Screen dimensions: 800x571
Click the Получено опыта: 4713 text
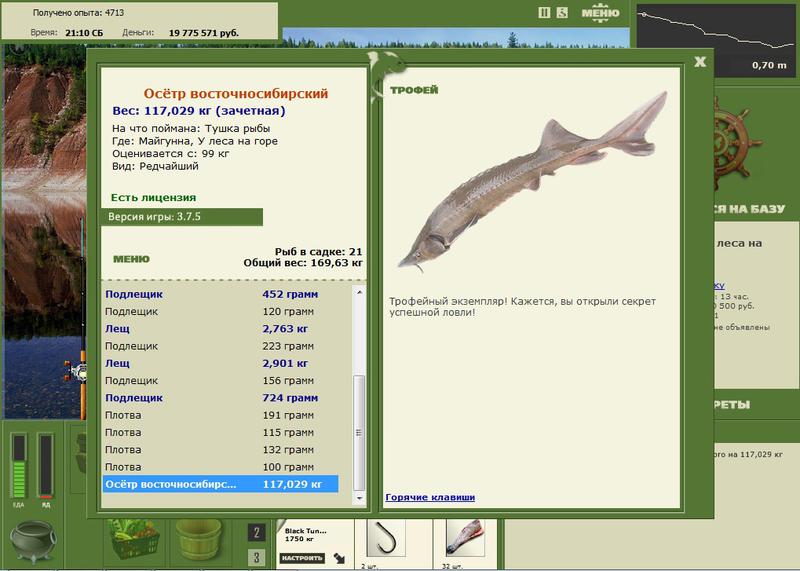(x=79, y=13)
